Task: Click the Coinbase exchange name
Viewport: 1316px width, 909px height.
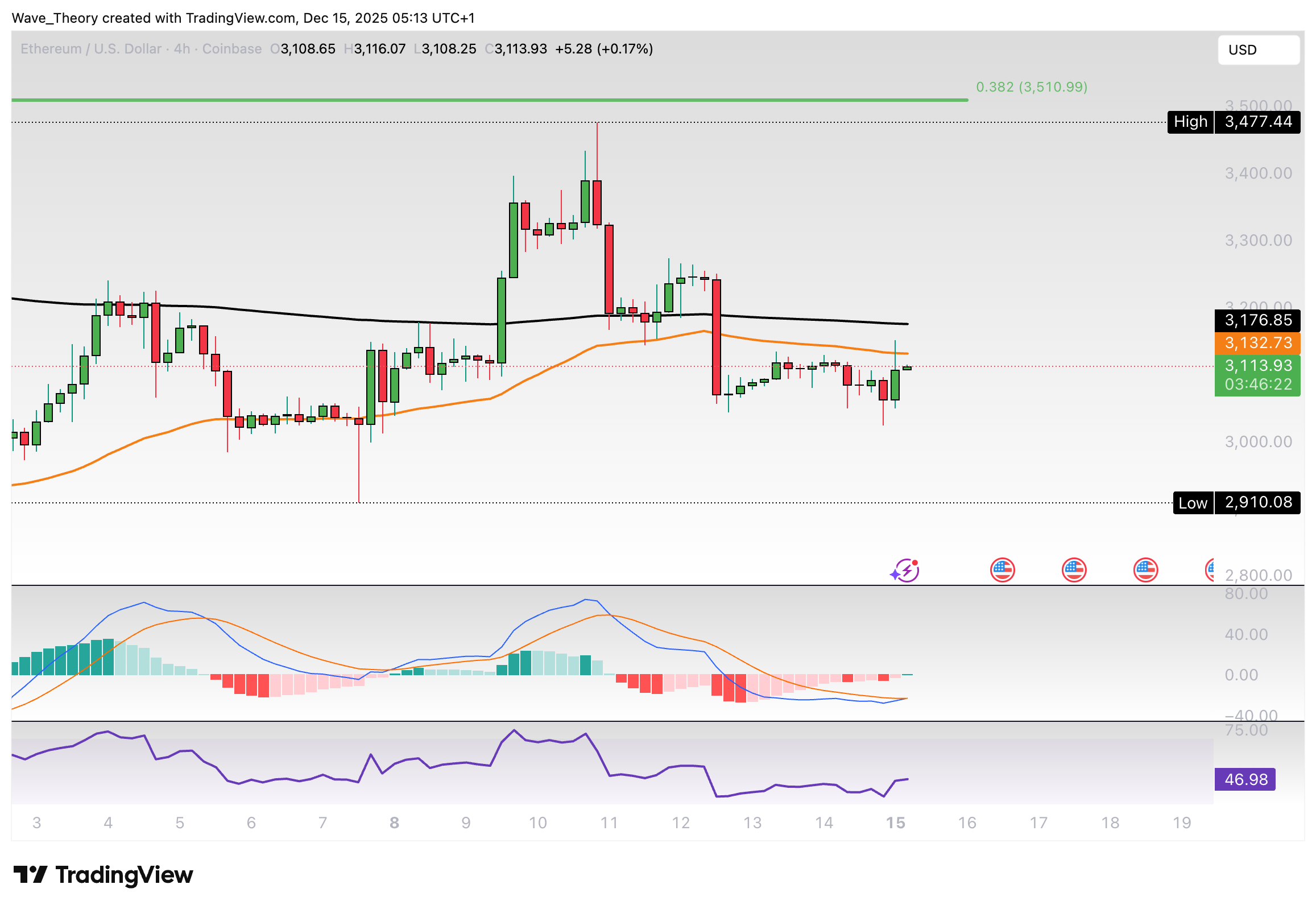Action: click(232, 49)
